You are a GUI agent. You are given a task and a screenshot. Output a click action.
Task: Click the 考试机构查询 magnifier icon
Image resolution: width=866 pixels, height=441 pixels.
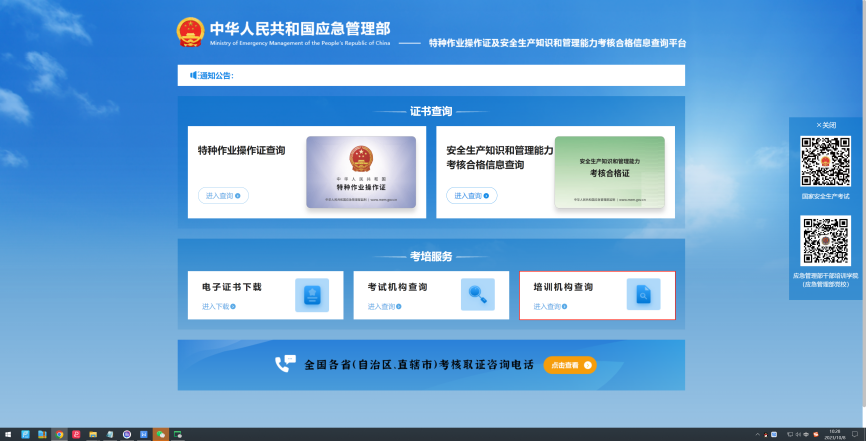point(477,295)
